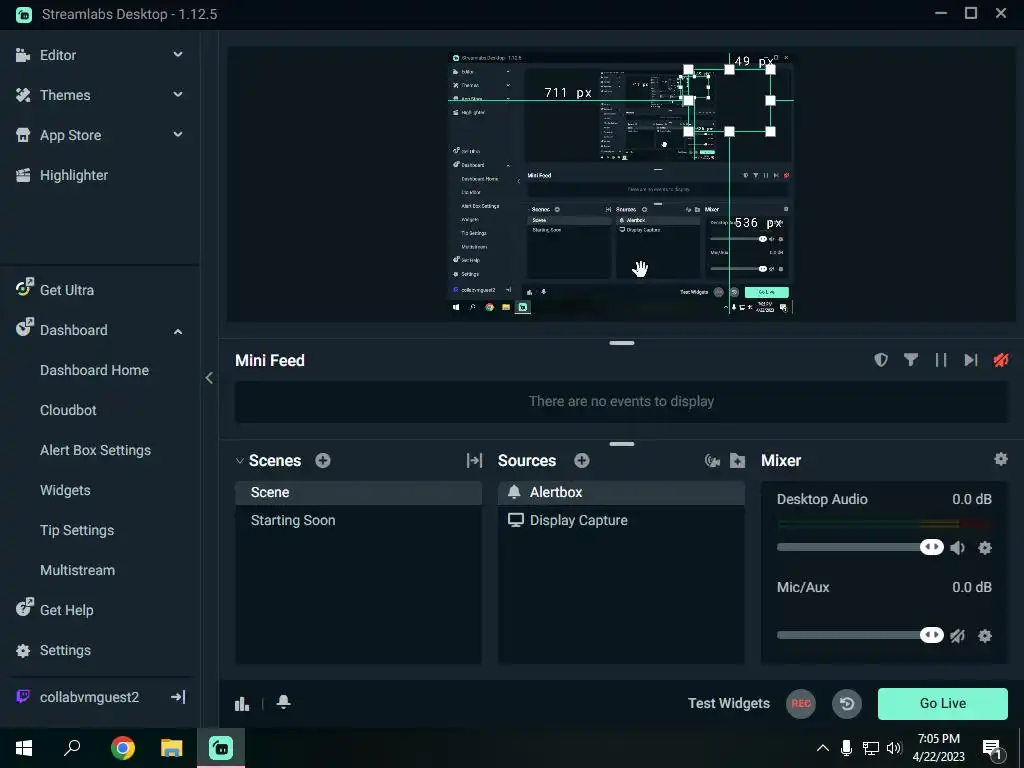Screen dimensions: 1024x768
Task: Open Desktop Audio settings gear
Action: point(985,548)
